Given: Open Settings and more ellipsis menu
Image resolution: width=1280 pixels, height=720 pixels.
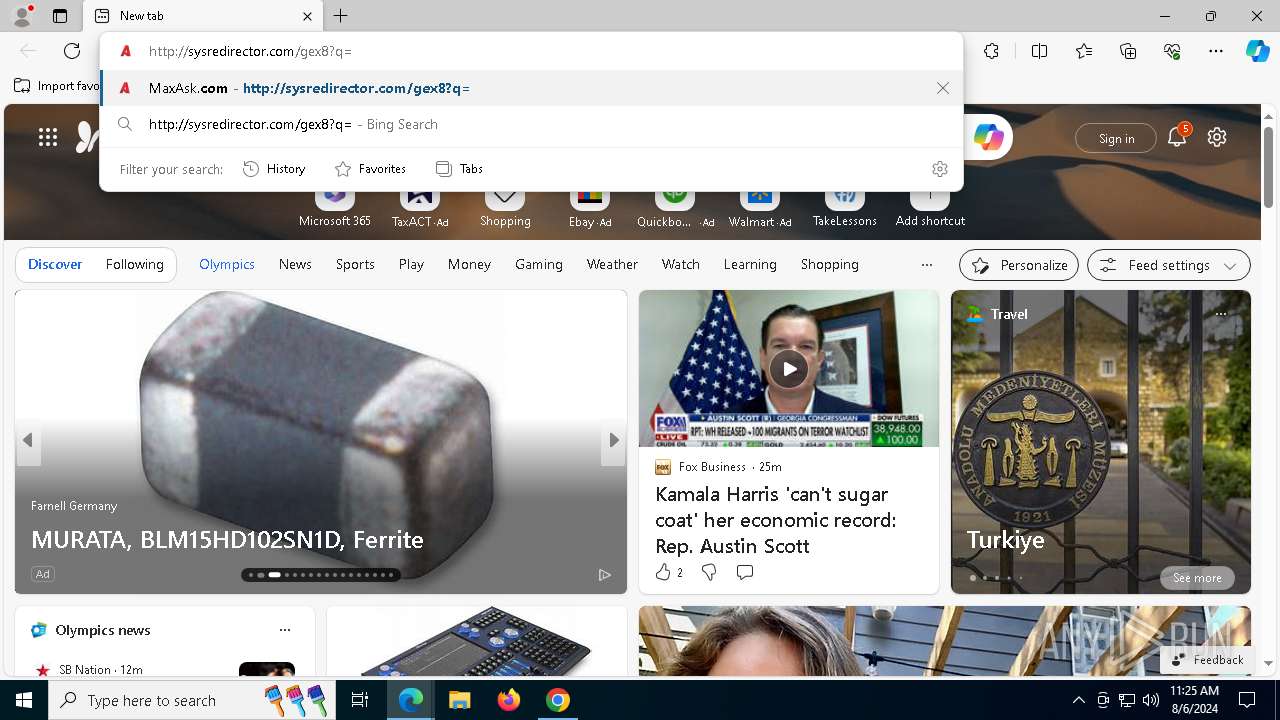Looking at the screenshot, I should (x=1216, y=51).
